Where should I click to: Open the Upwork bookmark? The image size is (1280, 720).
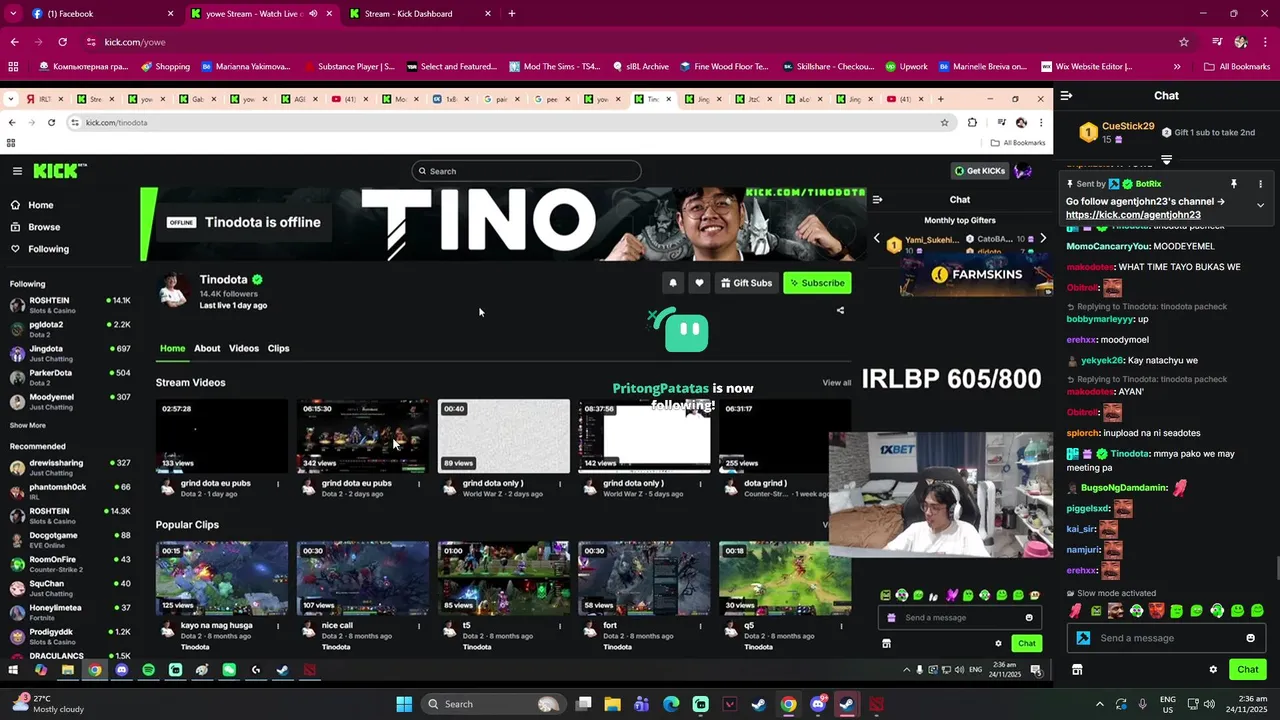(906, 67)
